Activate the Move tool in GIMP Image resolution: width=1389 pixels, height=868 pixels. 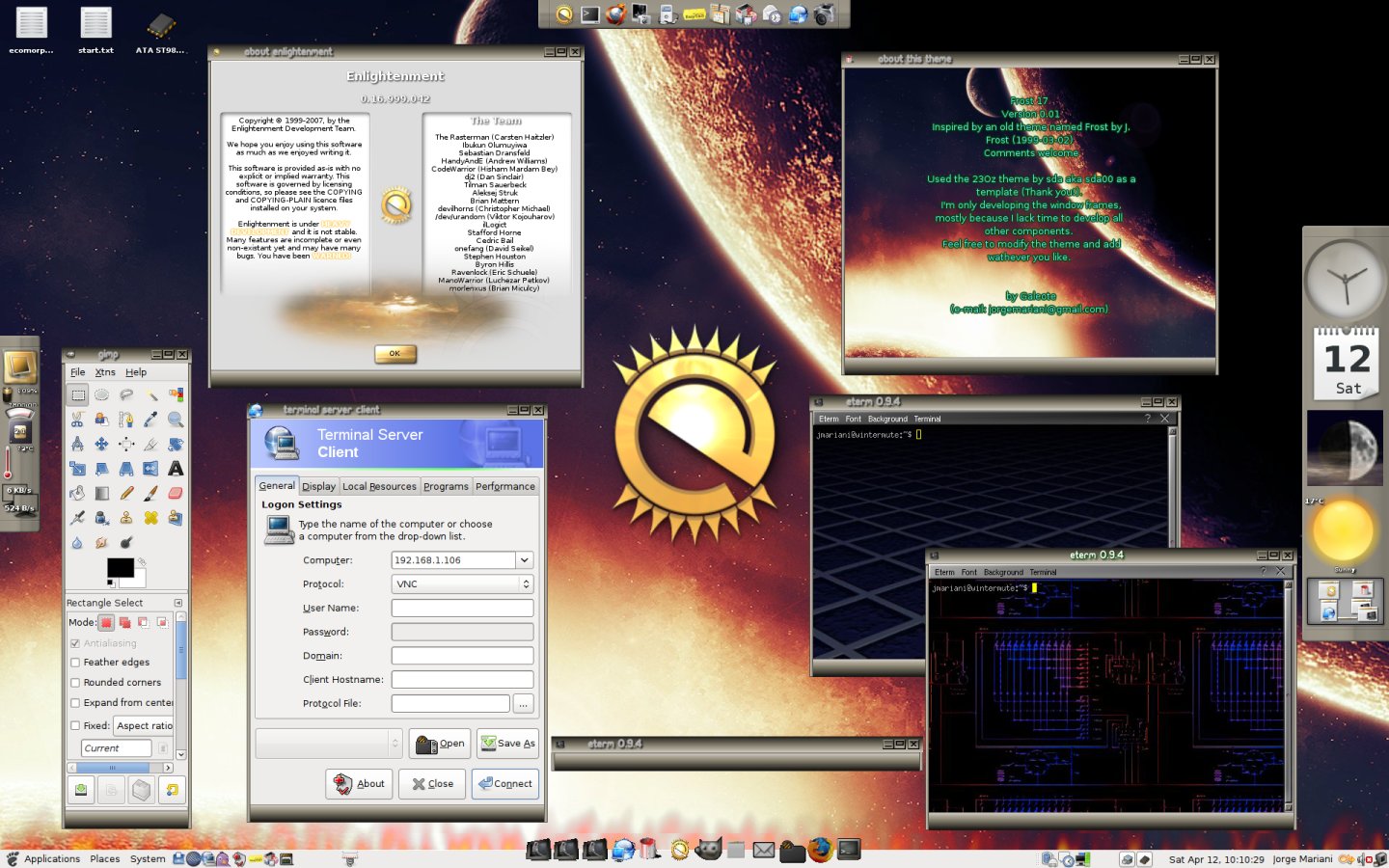[101, 444]
